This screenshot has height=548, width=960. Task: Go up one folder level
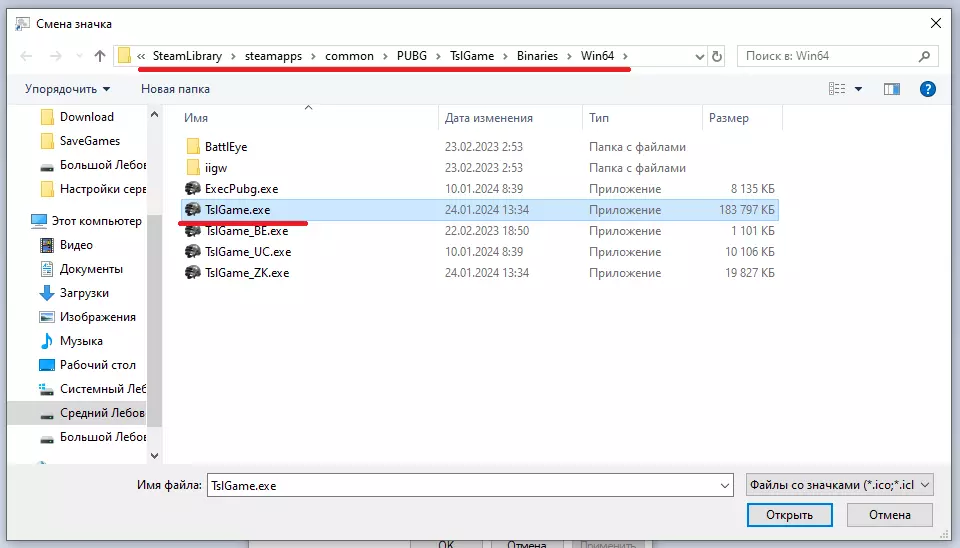coord(100,56)
